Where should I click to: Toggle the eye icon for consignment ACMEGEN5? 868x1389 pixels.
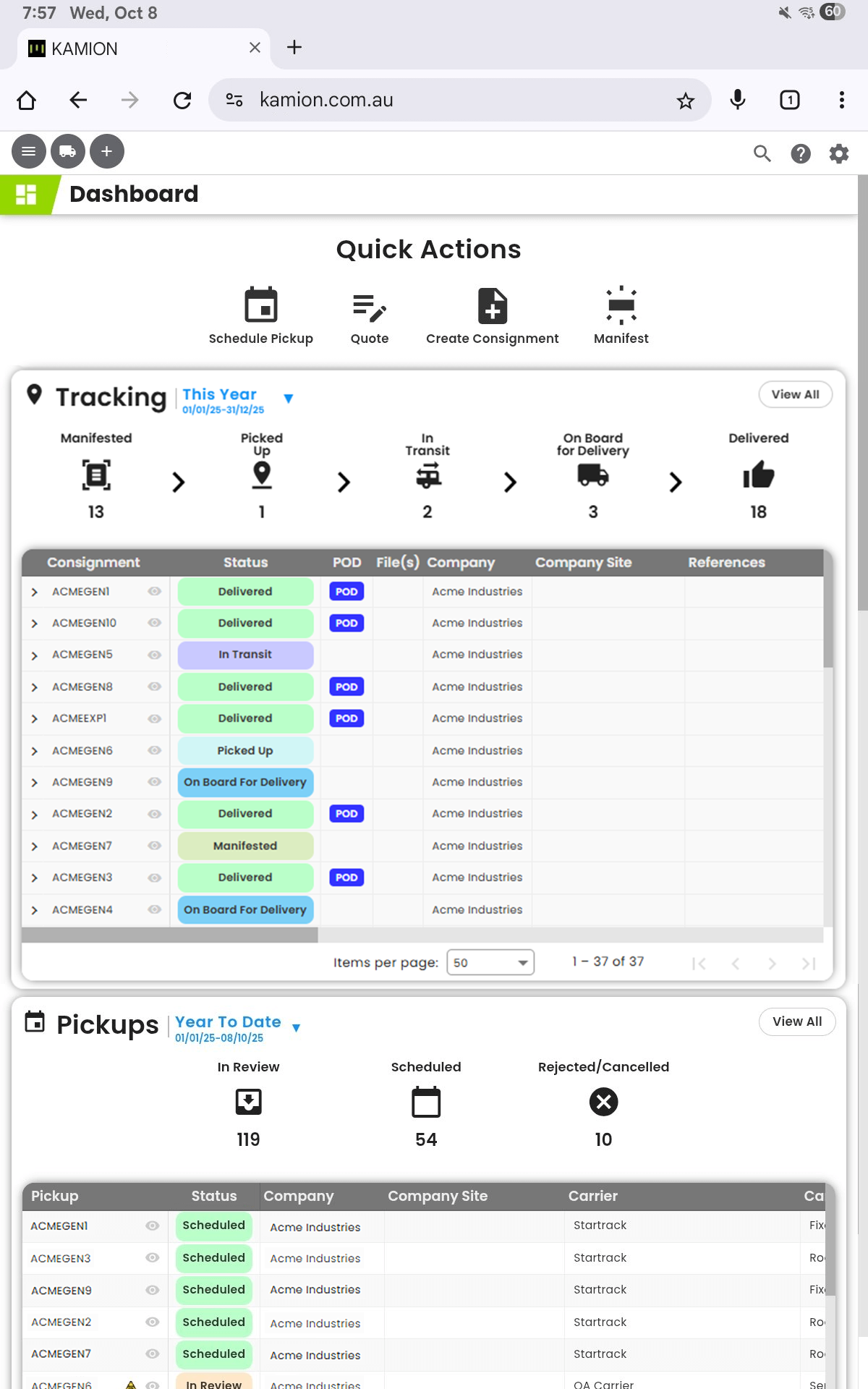point(154,655)
